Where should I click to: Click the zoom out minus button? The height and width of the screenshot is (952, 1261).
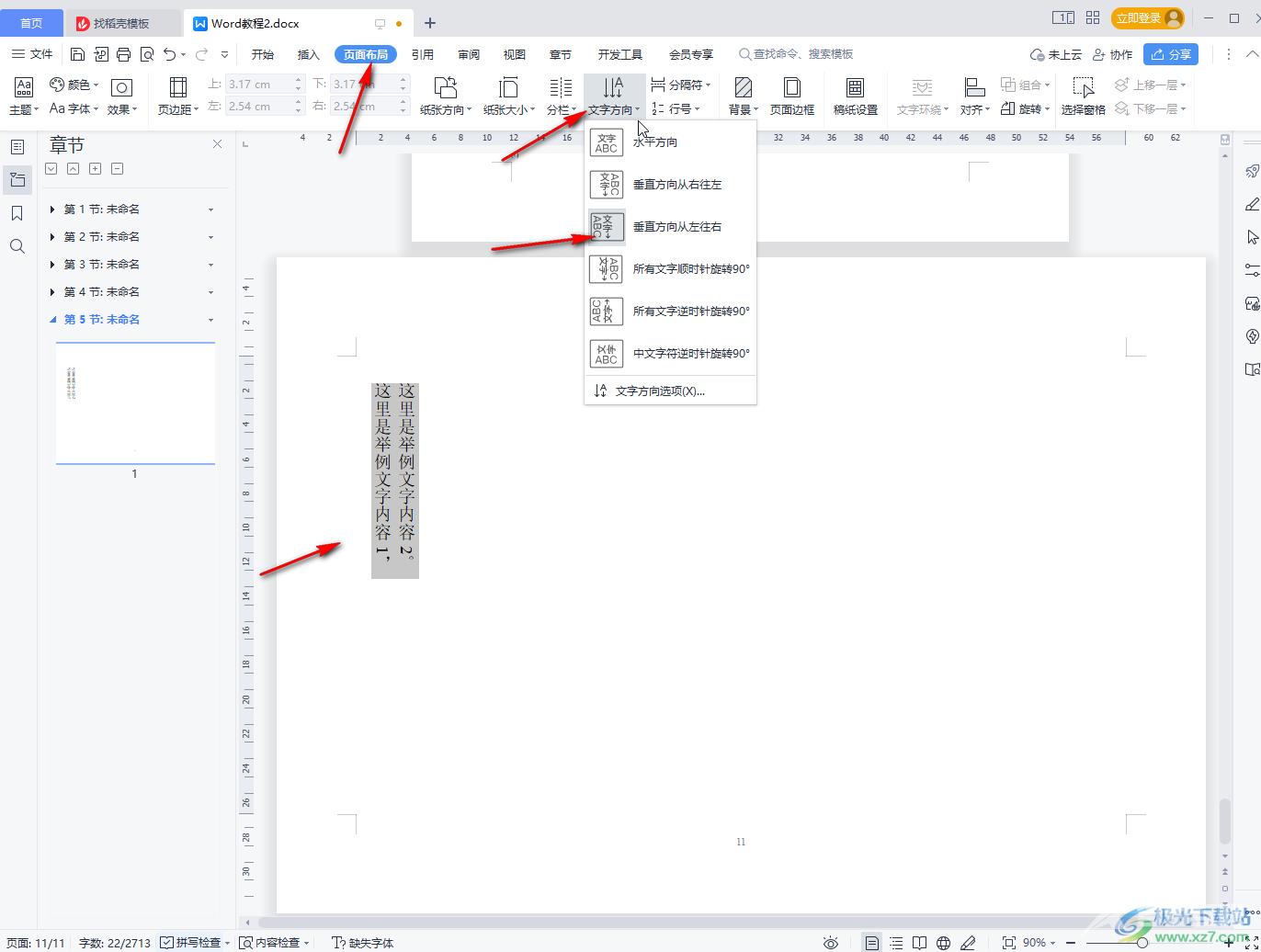point(1071,943)
